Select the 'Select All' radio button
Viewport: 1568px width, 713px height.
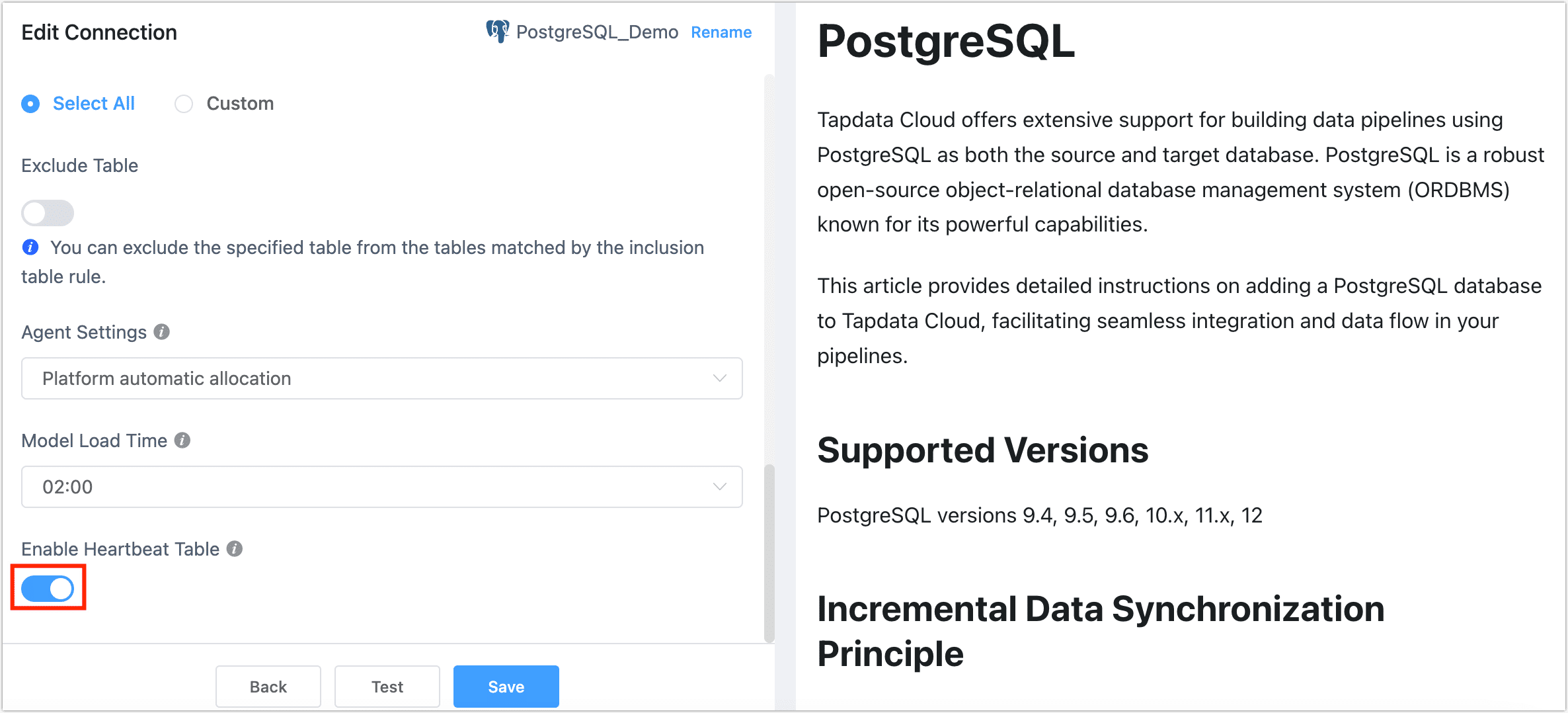(30, 104)
